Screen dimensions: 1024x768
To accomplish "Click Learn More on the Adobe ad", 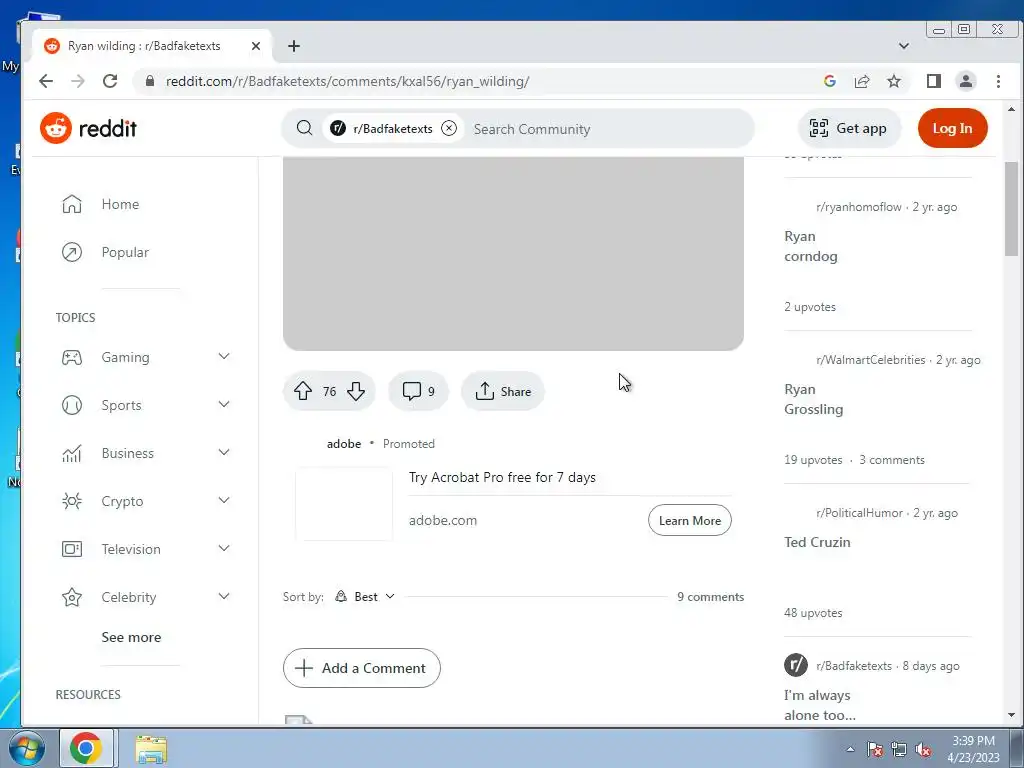I will tap(690, 520).
